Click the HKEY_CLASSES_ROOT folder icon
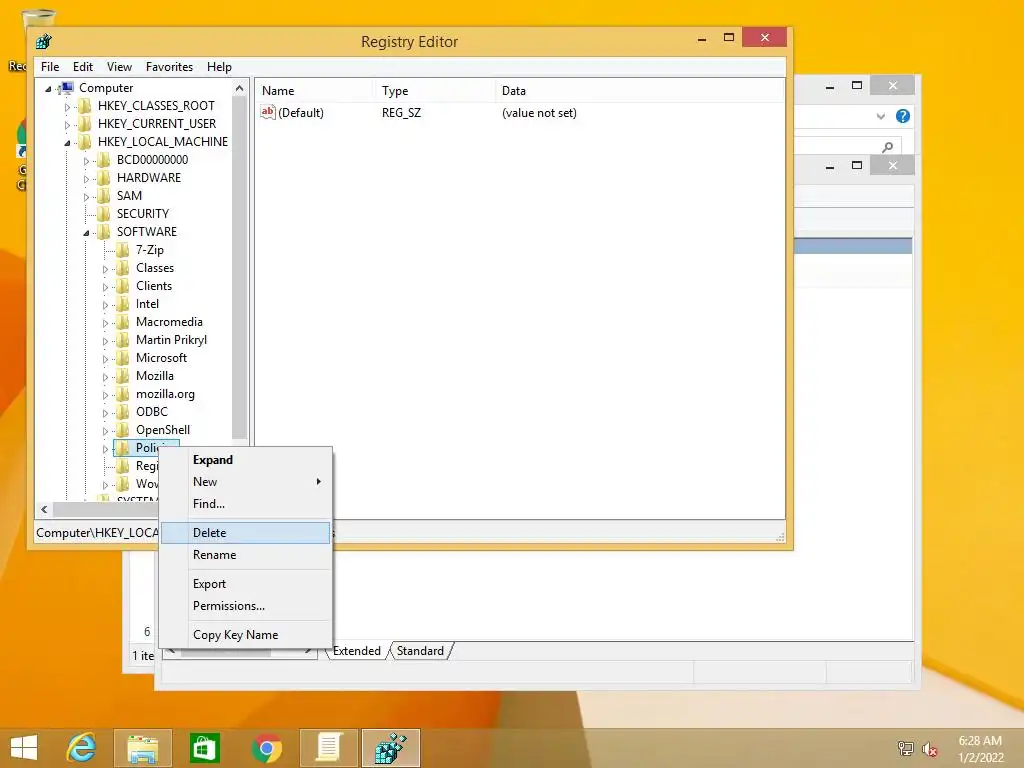This screenshot has height=768, width=1024. pos(85,106)
